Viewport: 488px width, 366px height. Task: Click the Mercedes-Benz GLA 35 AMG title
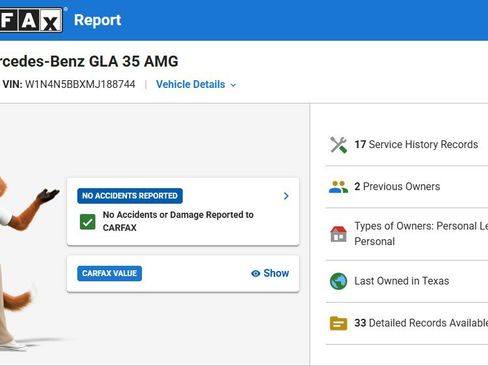click(89, 61)
